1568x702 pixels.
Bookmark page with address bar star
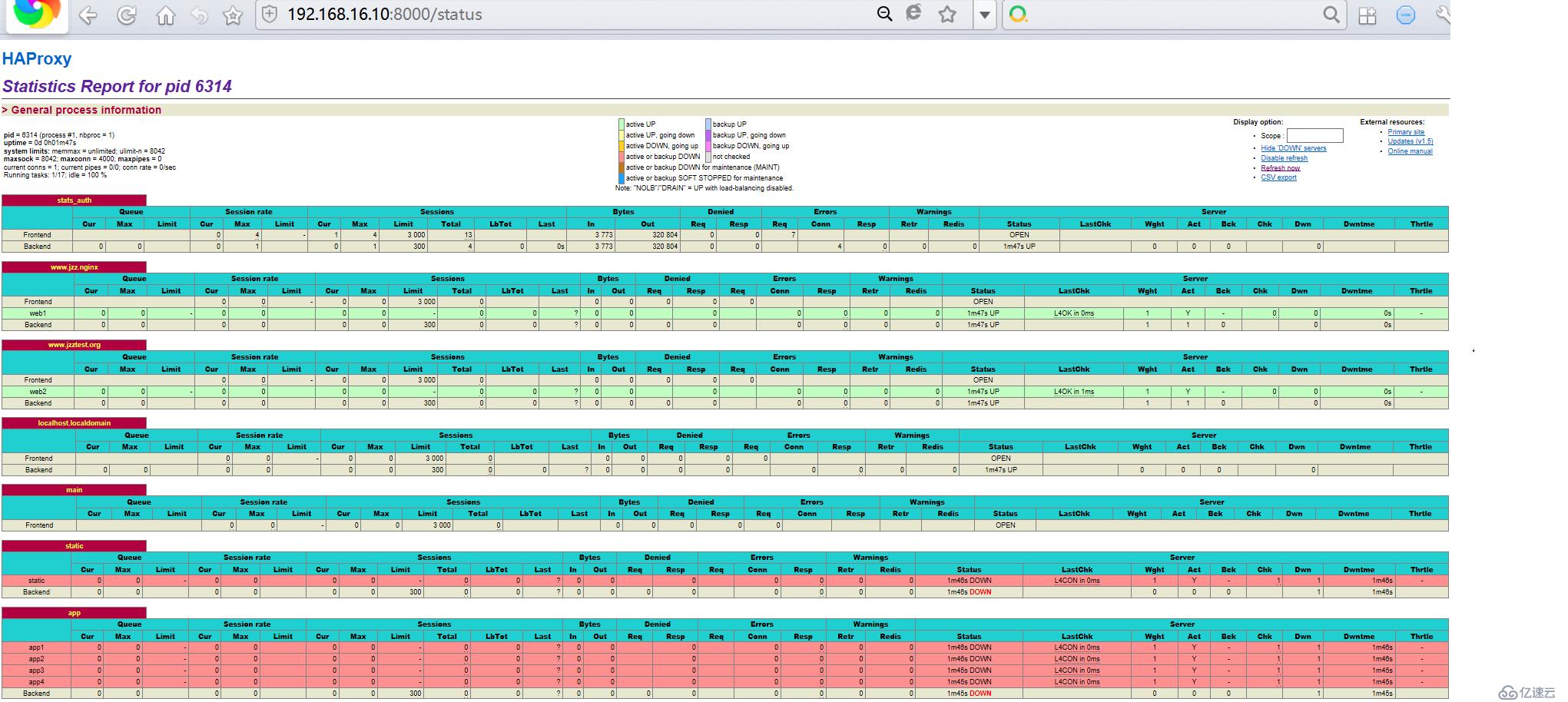click(947, 14)
